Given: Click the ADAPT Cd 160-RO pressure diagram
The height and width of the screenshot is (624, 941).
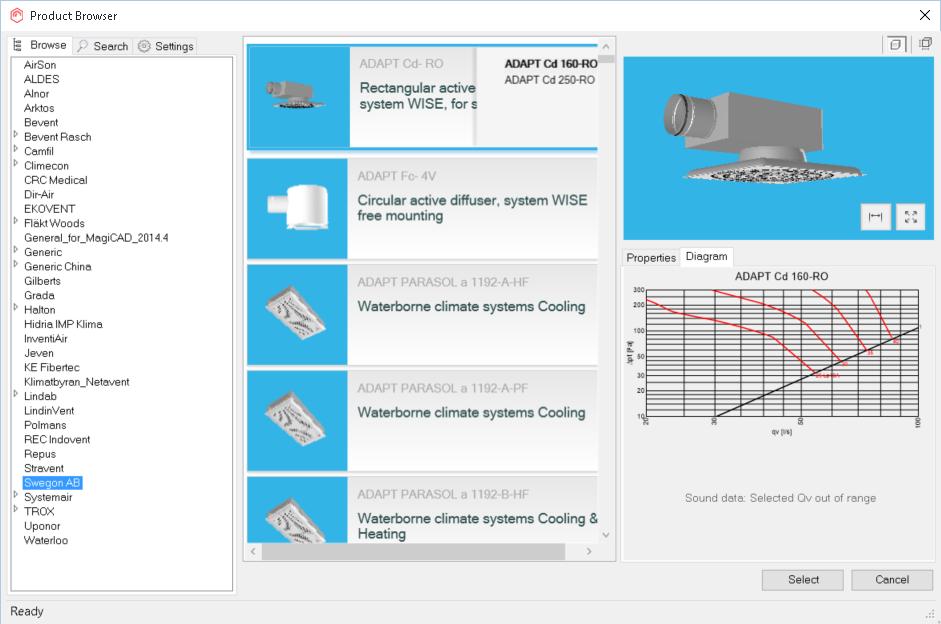Looking at the screenshot, I should pyautogui.click(x=781, y=353).
